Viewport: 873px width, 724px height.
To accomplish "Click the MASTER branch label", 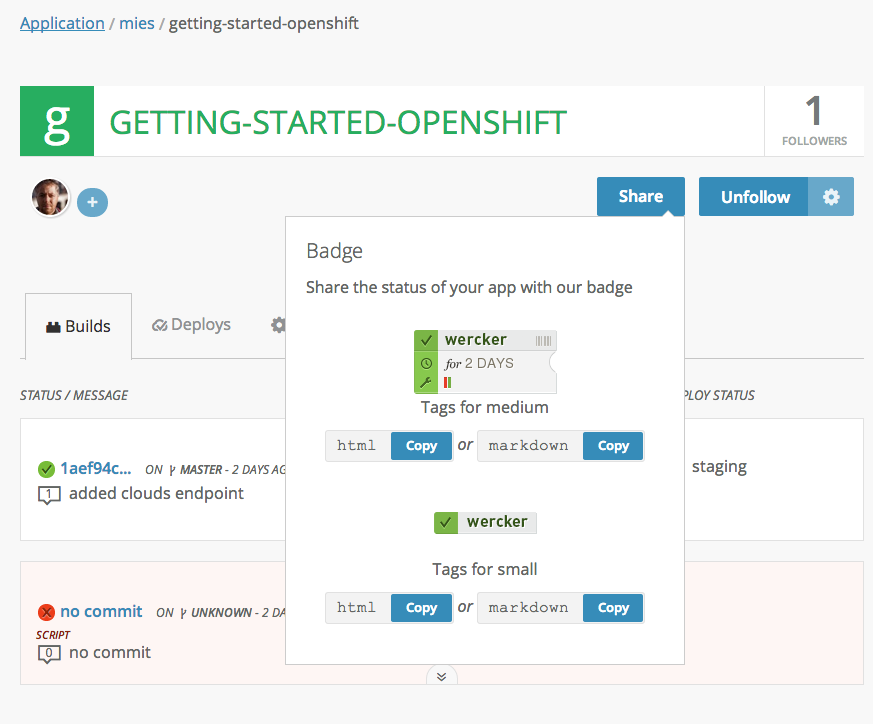I will point(201,470).
